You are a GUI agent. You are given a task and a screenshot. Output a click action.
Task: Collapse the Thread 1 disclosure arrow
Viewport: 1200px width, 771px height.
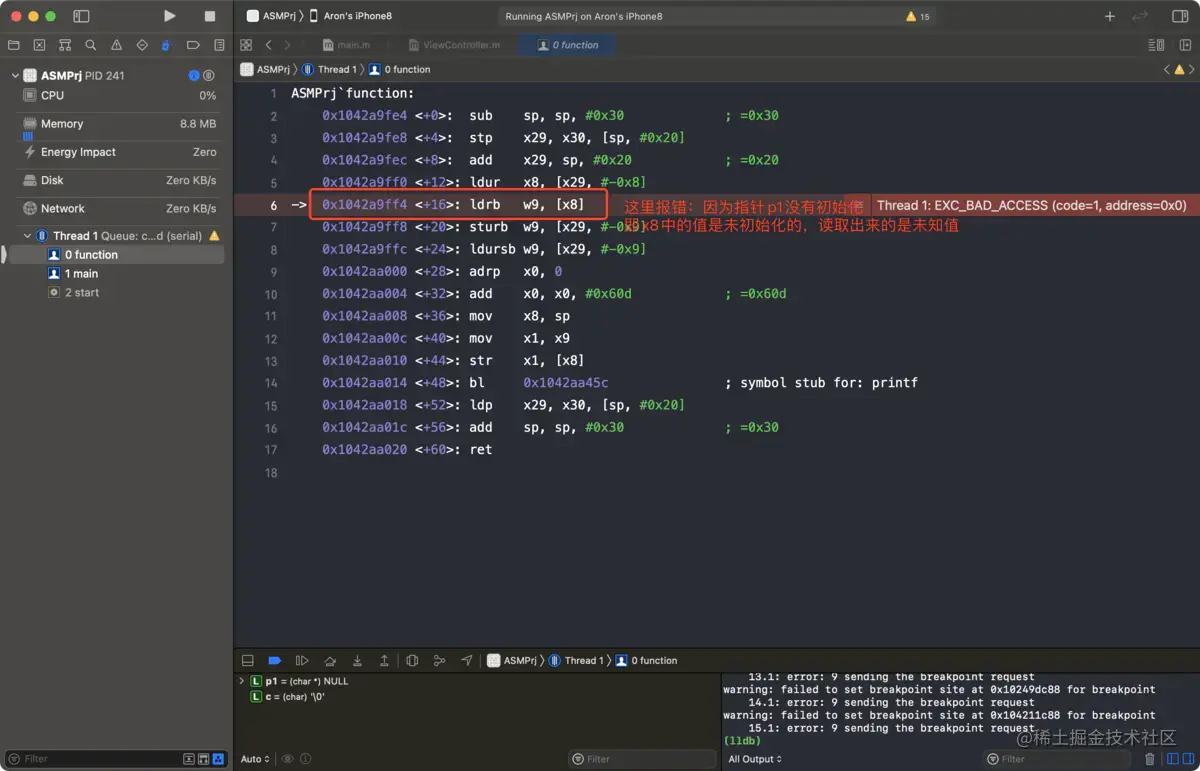click(x=27, y=236)
